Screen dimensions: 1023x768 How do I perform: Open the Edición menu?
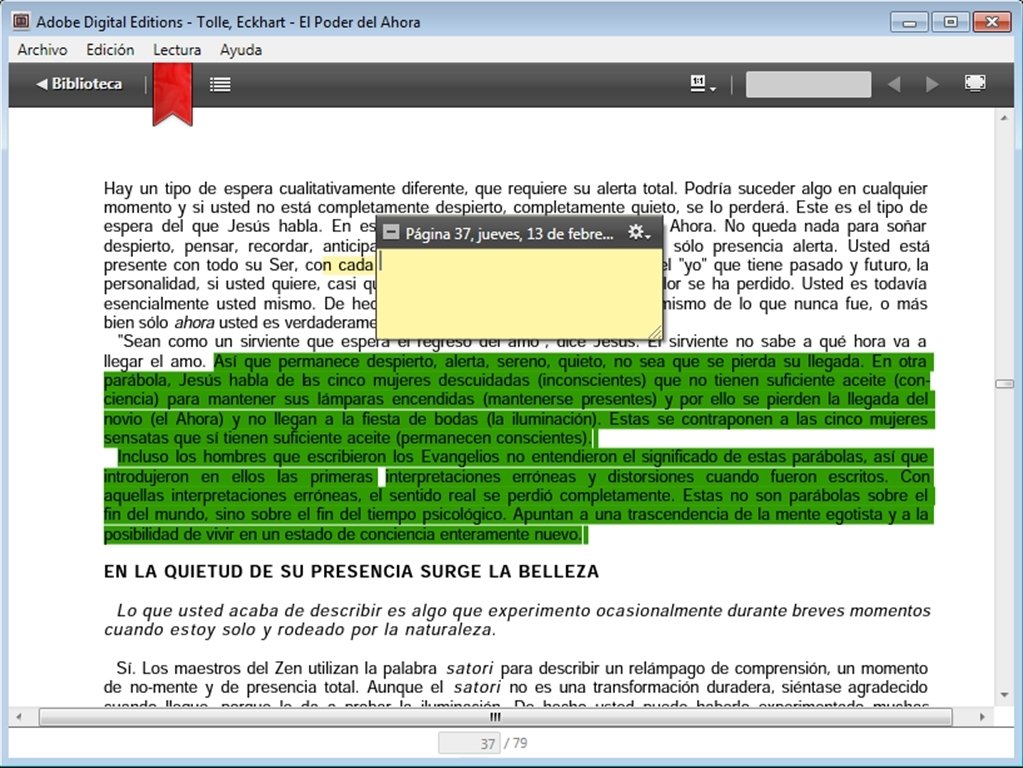coord(110,50)
